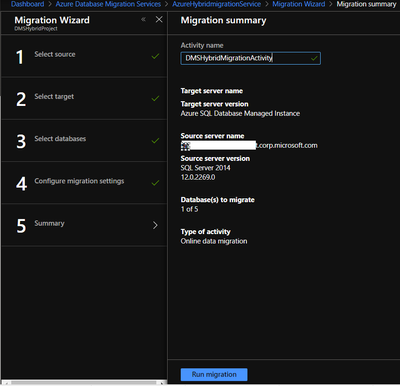Select step 2 Select target
400x386 pixels.
pos(84,99)
